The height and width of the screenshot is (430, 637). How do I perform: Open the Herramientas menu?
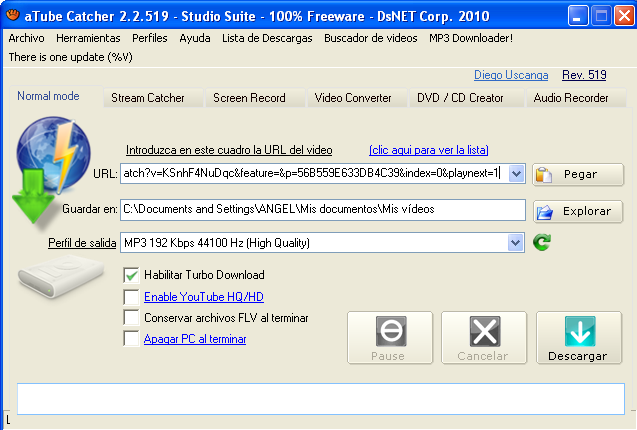[x=88, y=38]
